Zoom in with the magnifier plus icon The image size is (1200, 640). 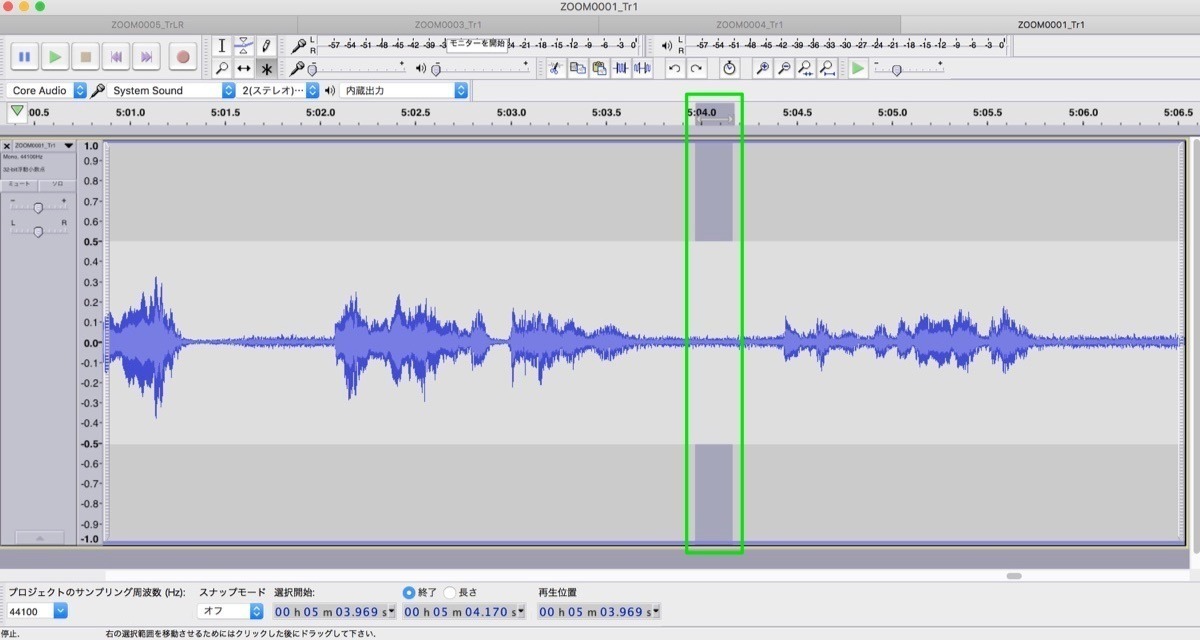pyautogui.click(x=762, y=68)
